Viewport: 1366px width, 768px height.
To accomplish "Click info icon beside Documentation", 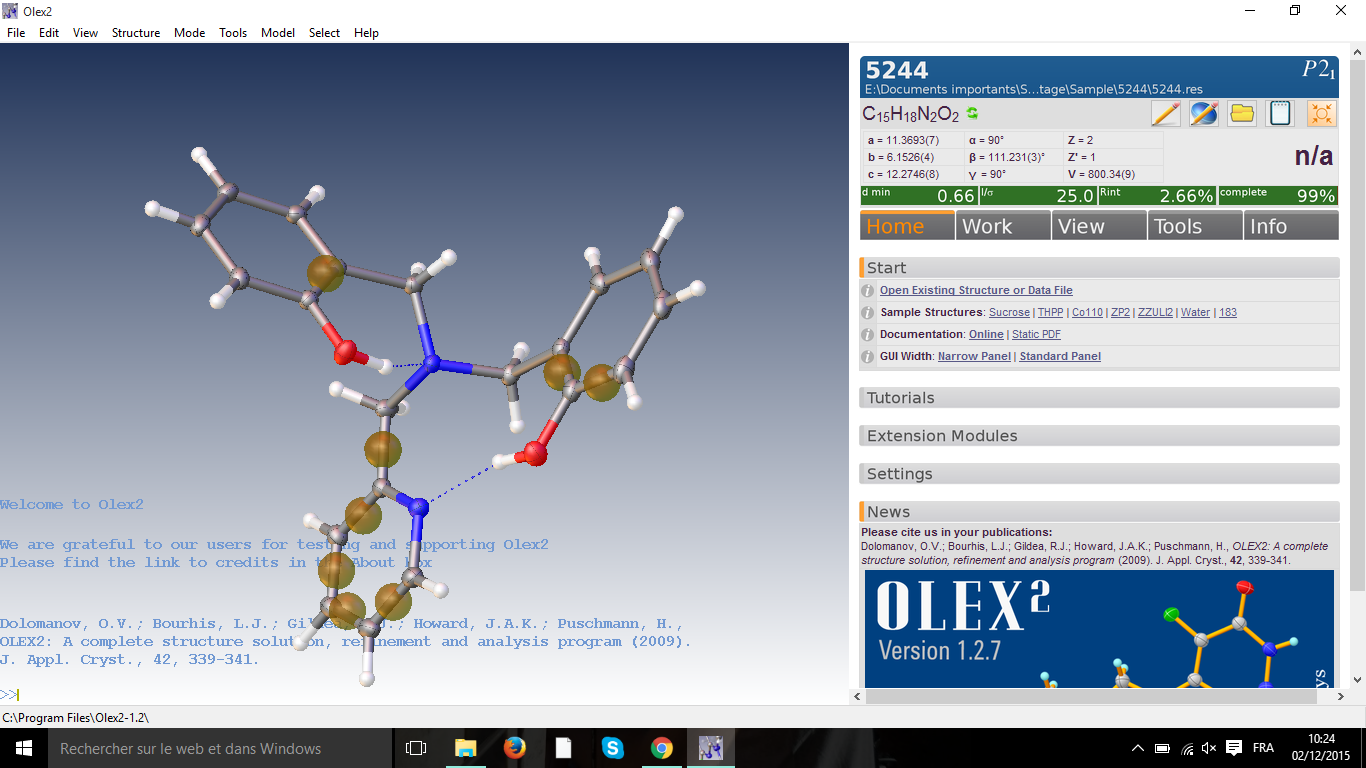I will click(x=868, y=334).
